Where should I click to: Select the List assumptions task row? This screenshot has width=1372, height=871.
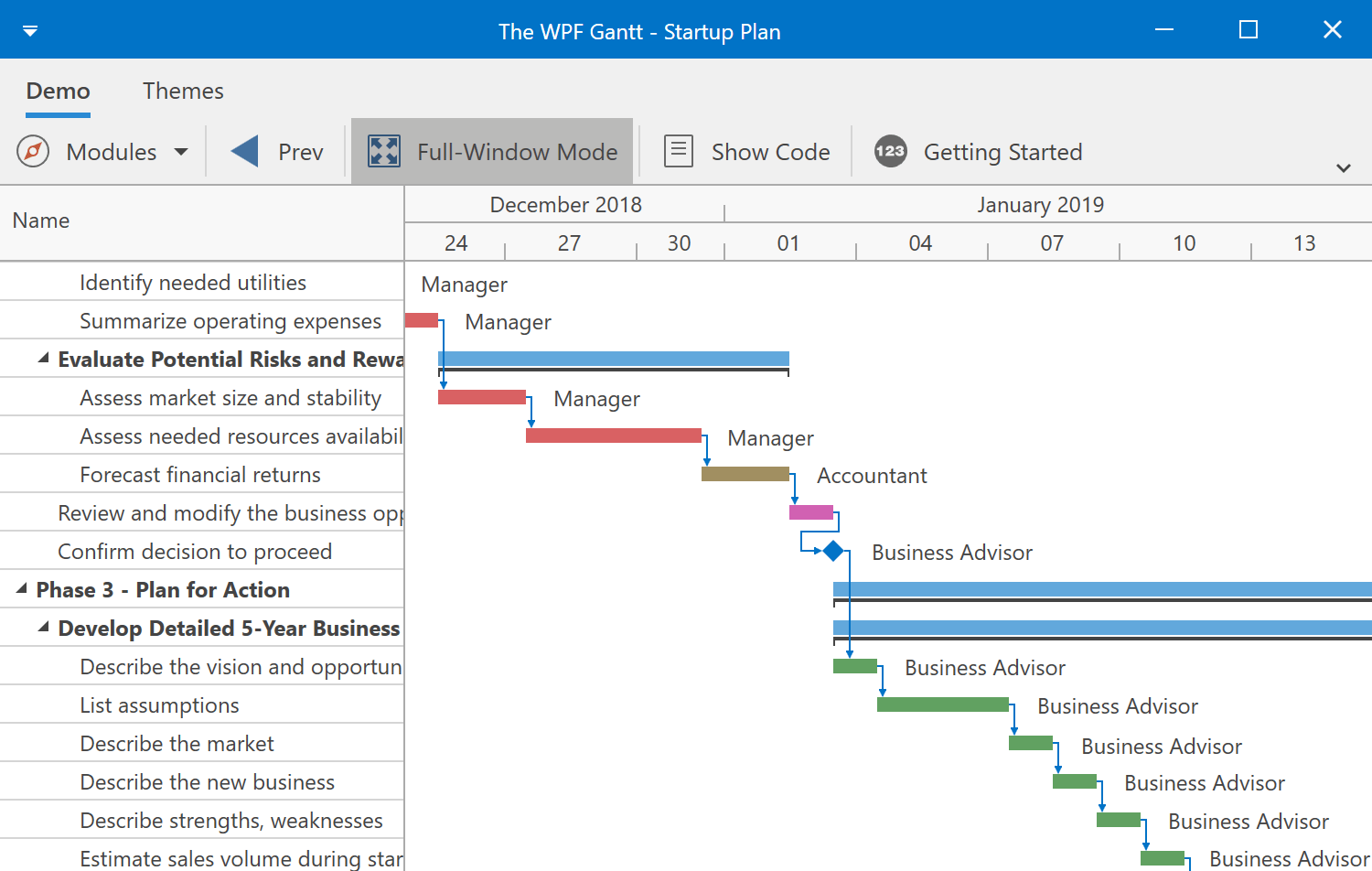[159, 704]
